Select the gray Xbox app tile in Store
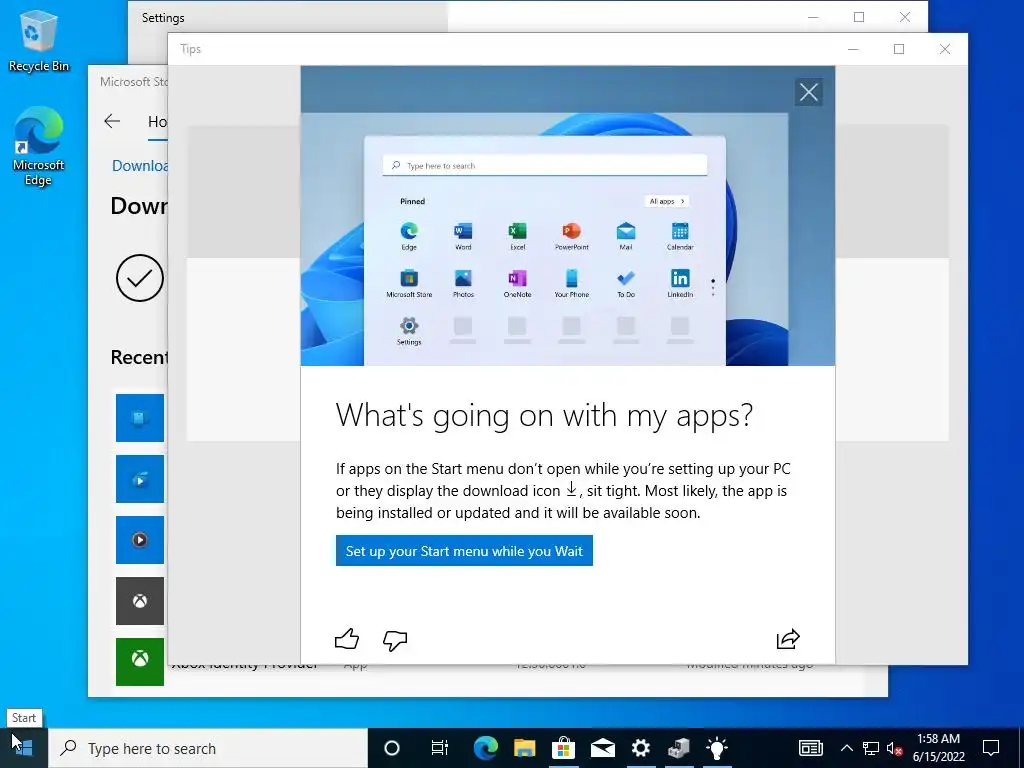Image resolution: width=1024 pixels, height=768 pixels. pos(140,601)
